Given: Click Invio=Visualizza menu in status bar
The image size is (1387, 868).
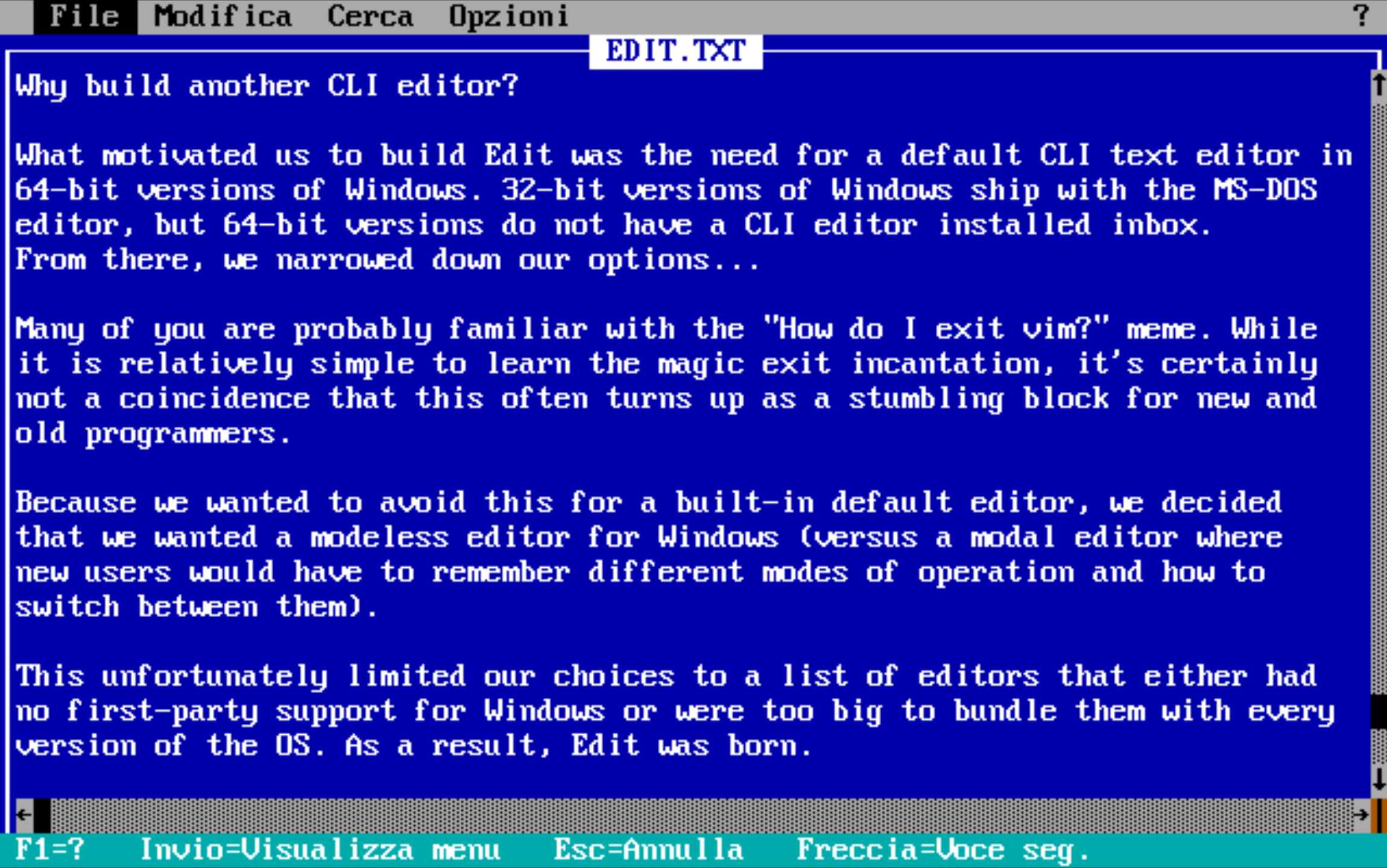Looking at the screenshot, I should [320, 850].
